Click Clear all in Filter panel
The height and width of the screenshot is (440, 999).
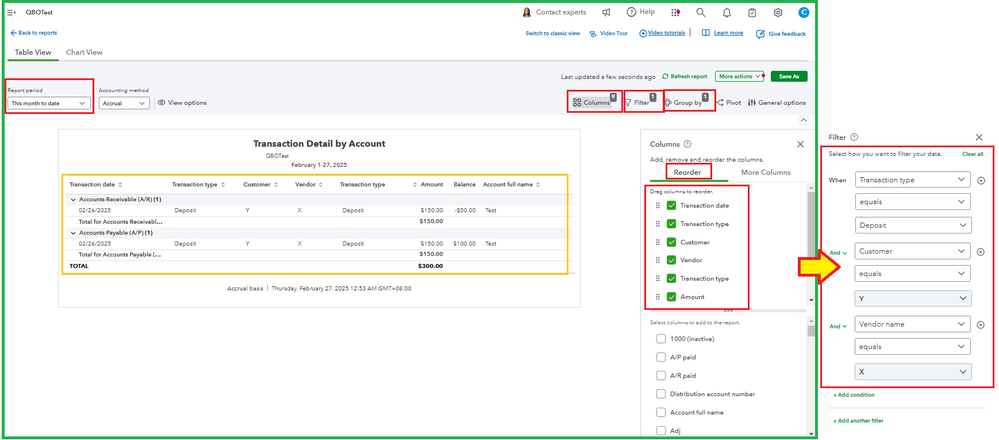coord(972,154)
